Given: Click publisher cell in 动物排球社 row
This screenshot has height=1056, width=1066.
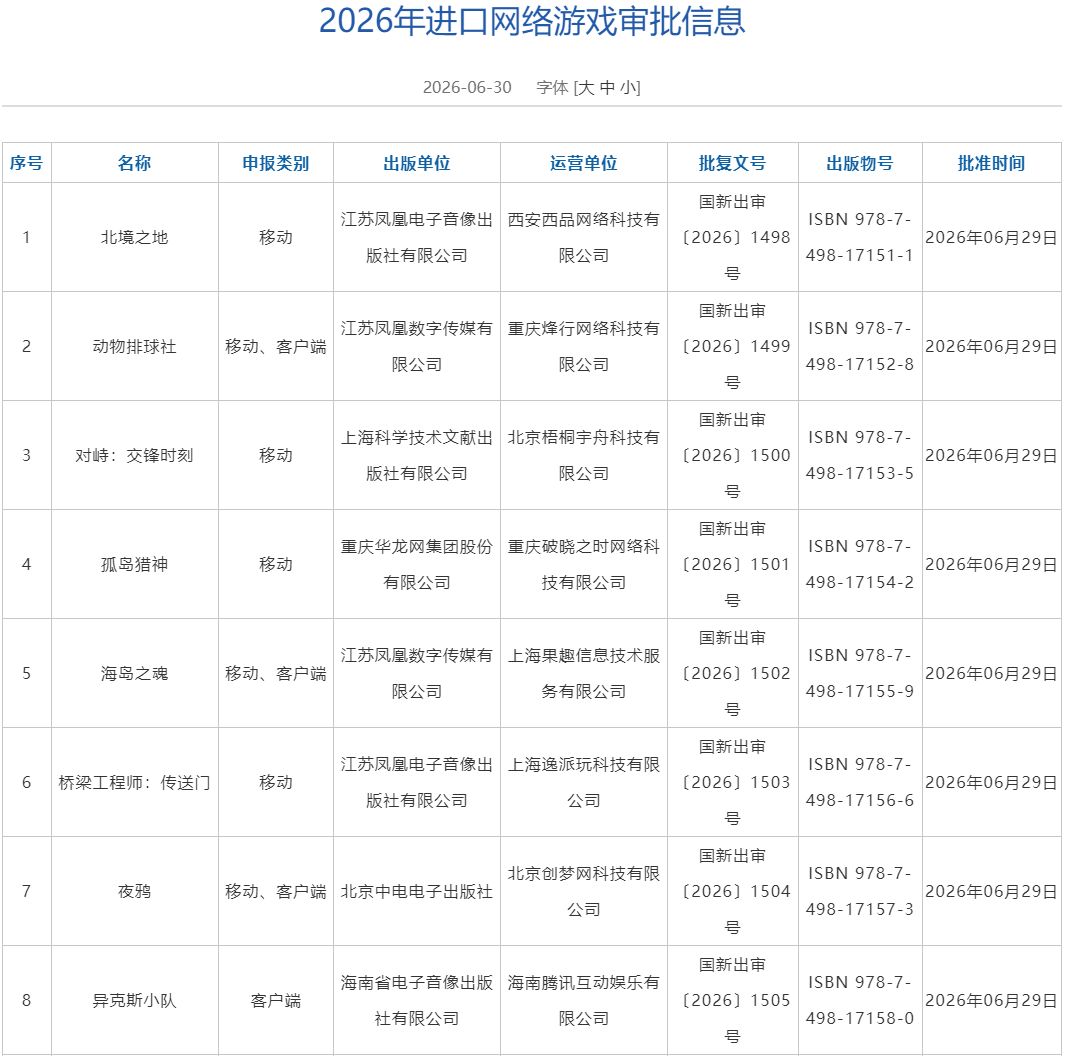Looking at the screenshot, I should (417, 347).
